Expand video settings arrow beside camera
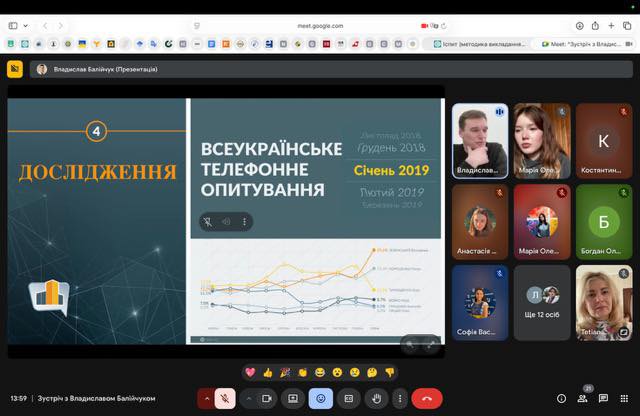The width and height of the screenshot is (640, 416). 248,398
